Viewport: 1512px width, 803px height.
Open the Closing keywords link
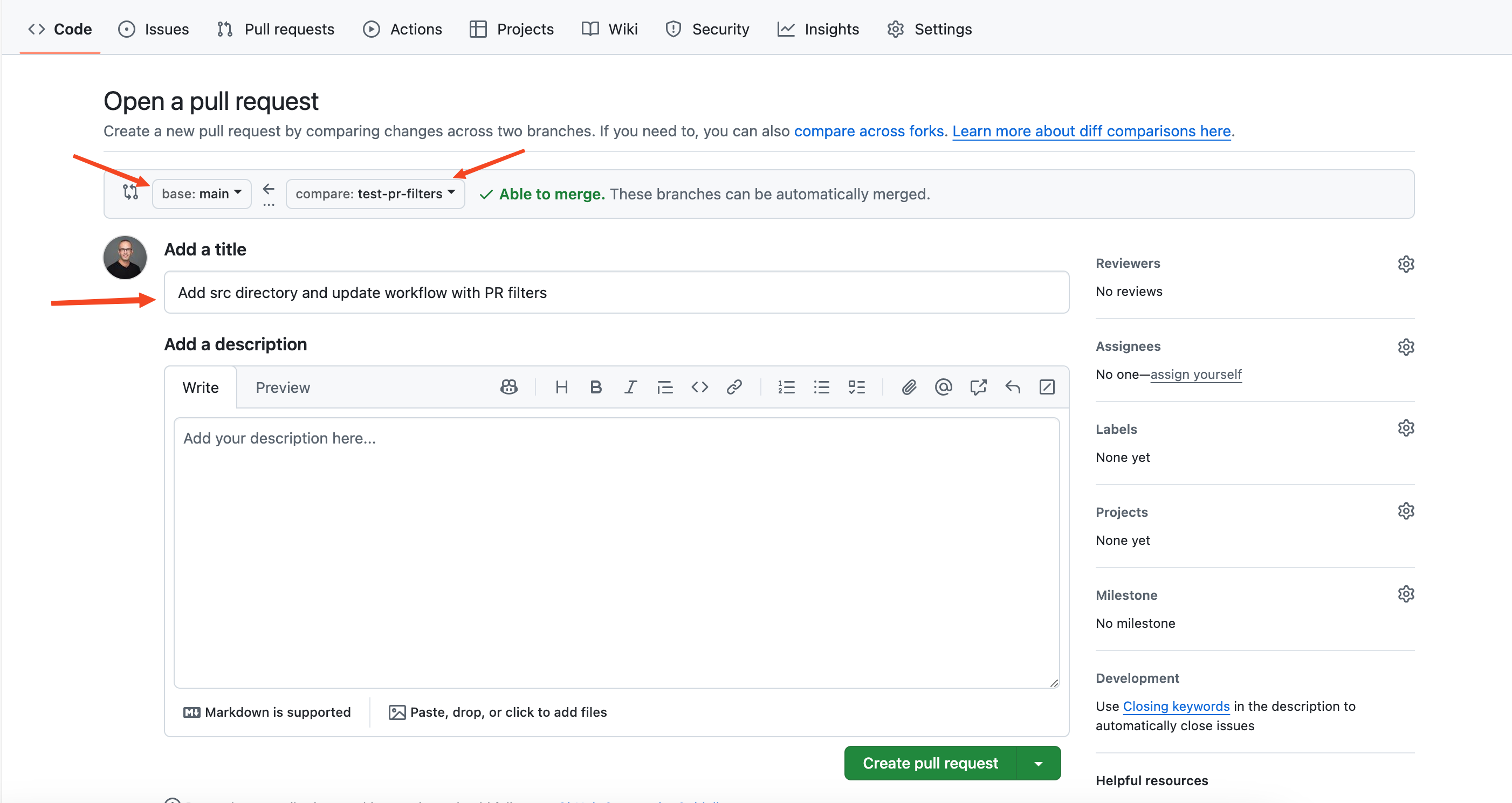(x=1176, y=706)
